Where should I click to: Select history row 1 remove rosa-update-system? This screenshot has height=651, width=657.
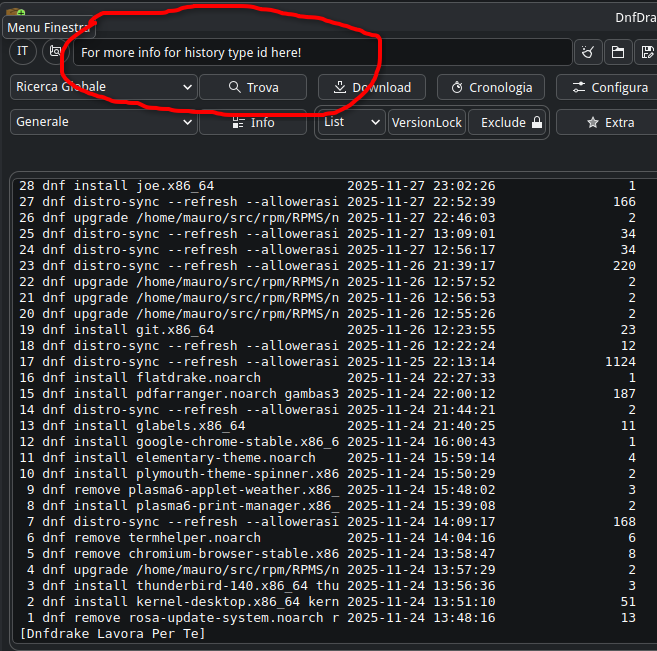coord(327,618)
